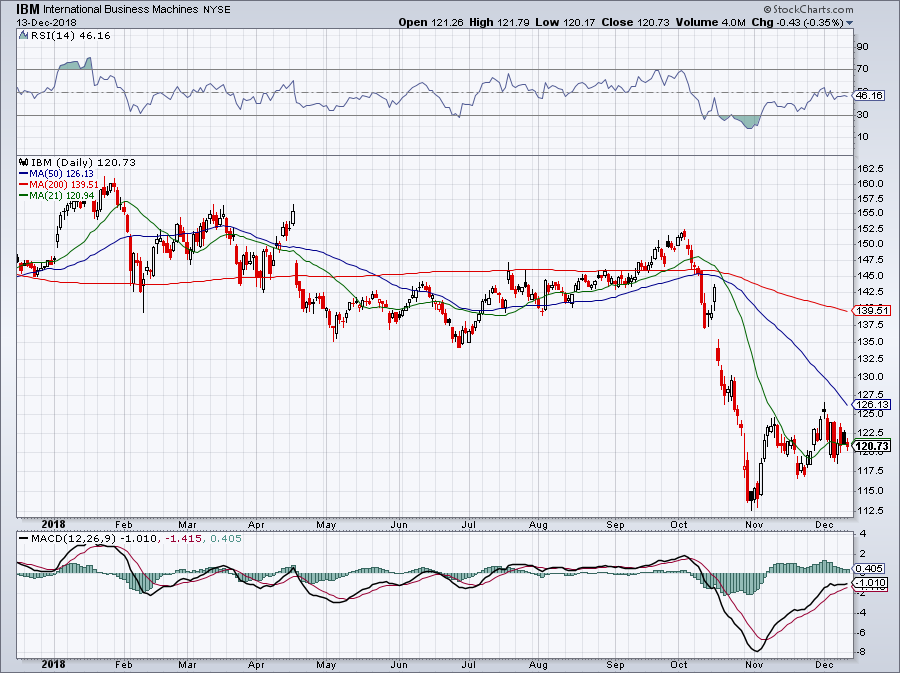Click the 'RSI(14) 46.16' label

coord(70,36)
